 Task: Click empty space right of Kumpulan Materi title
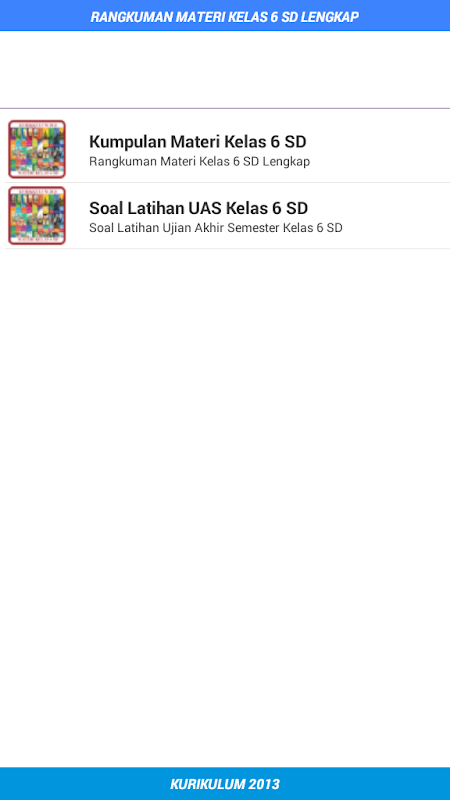pos(378,142)
